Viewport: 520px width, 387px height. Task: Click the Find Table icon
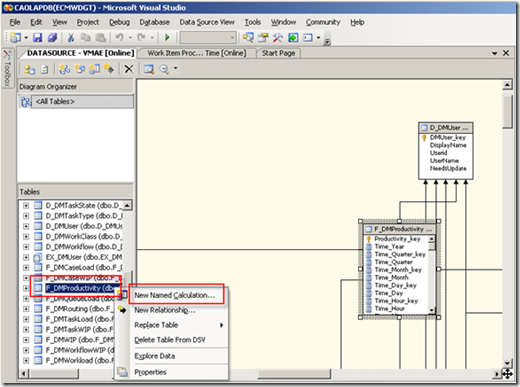[149, 69]
